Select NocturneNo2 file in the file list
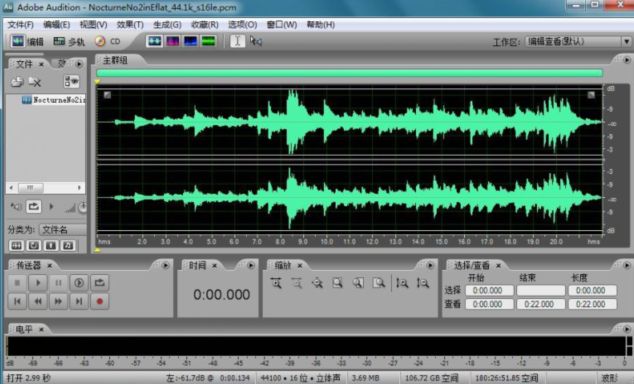Screen dimensions: 634x384 (x=54, y=99)
